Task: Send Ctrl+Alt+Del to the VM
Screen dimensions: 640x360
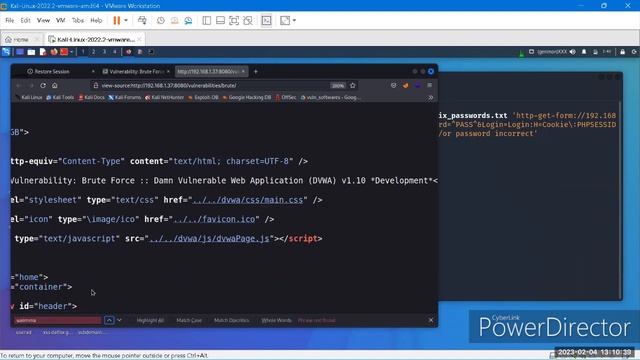Action: click(x=142, y=20)
